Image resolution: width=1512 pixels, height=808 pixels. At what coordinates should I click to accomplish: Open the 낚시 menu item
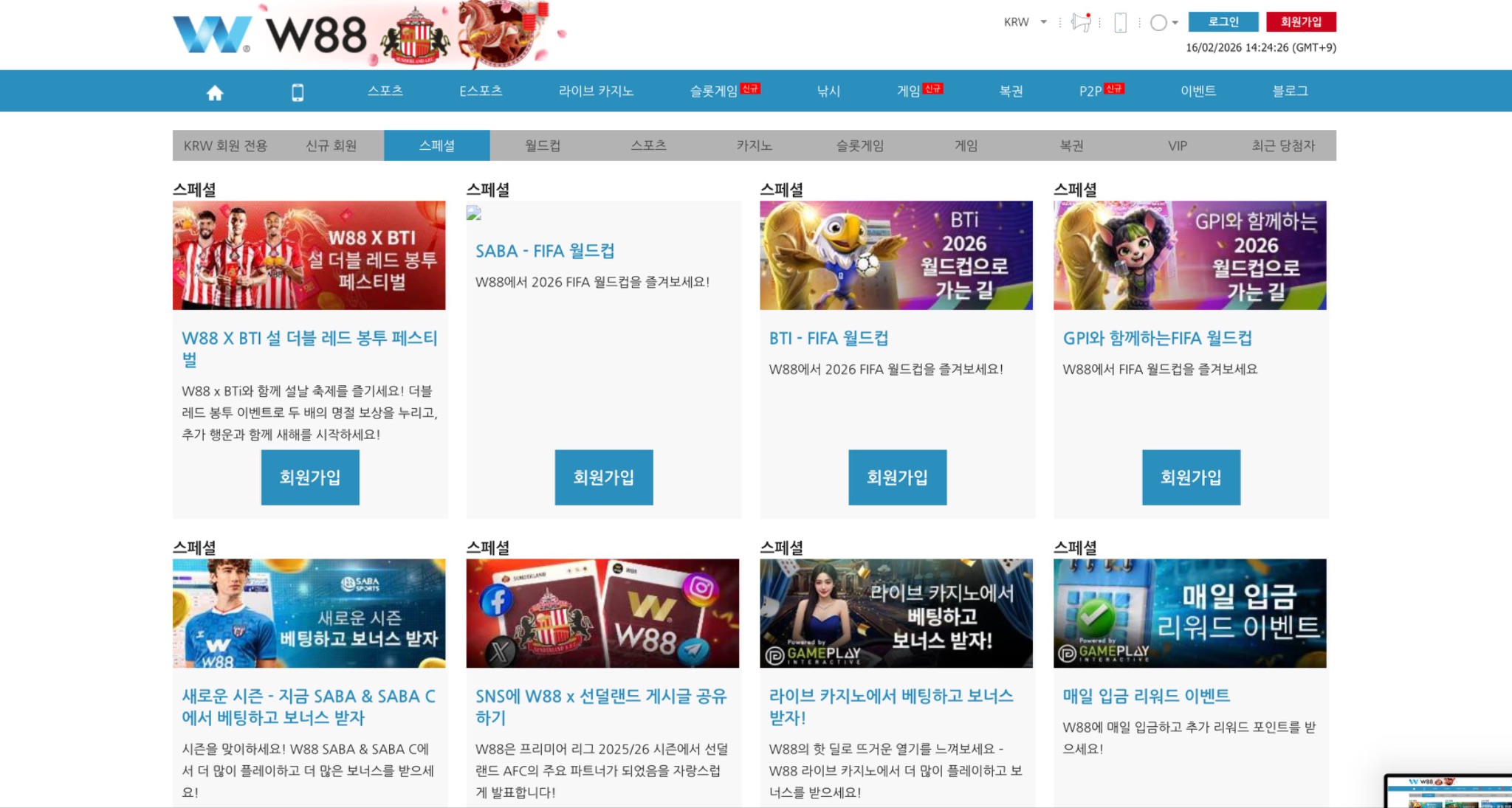click(x=828, y=91)
